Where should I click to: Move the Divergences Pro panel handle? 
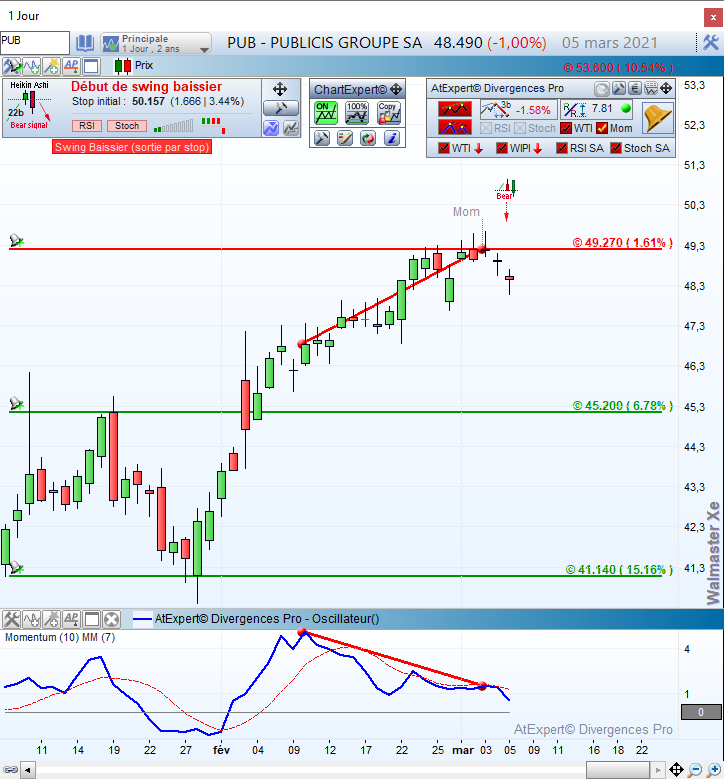point(666,88)
